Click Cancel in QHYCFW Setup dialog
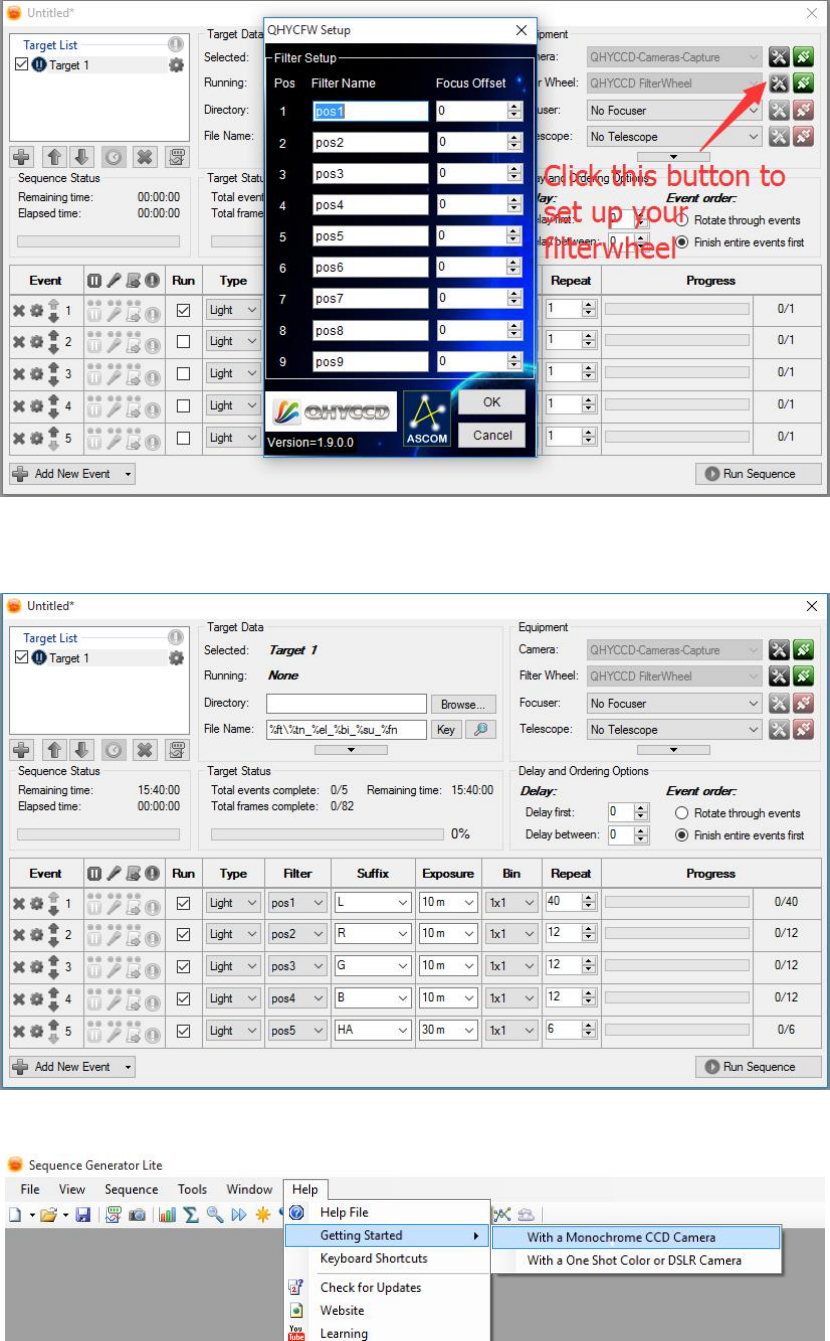Screen dimensions: 830x1341 (x=492, y=435)
